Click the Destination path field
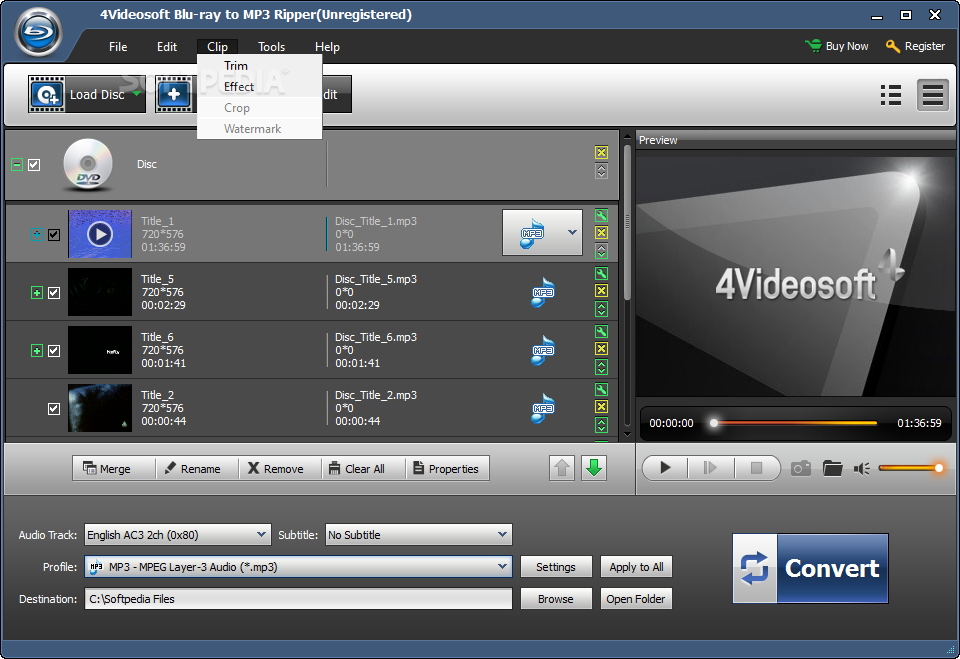The image size is (960, 659). click(x=298, y=598)
